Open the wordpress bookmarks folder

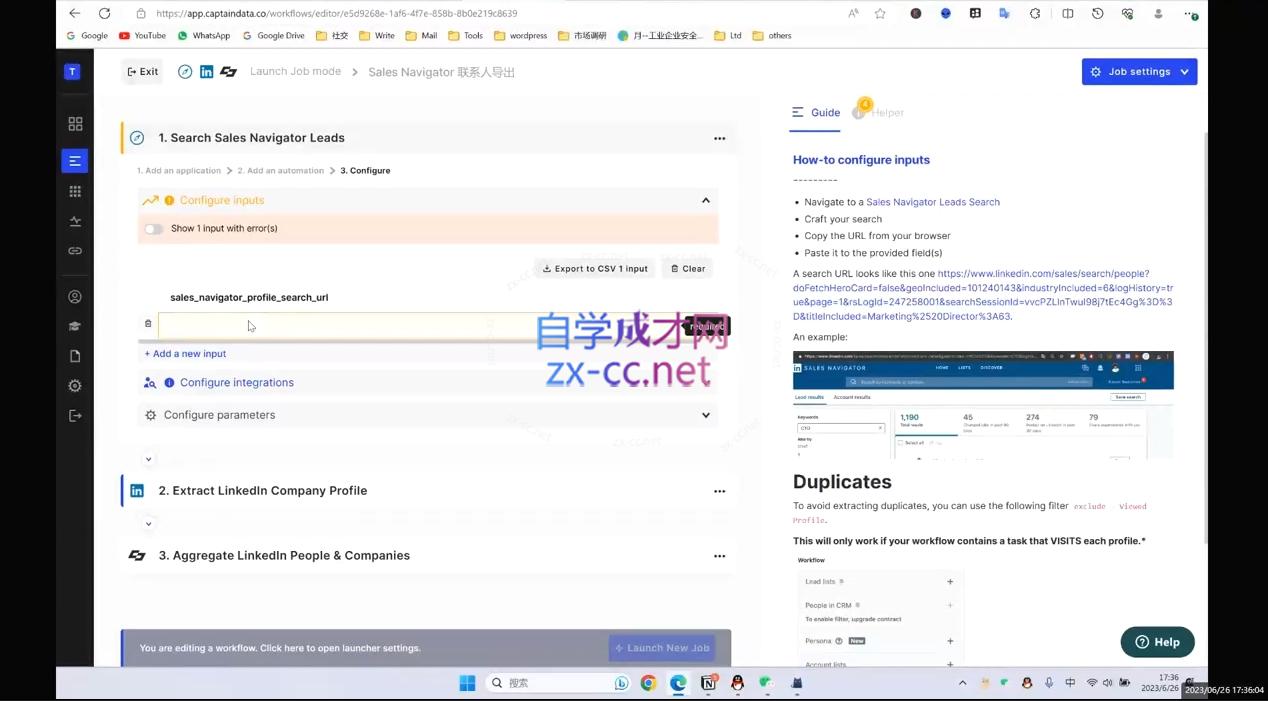[520, 36]
